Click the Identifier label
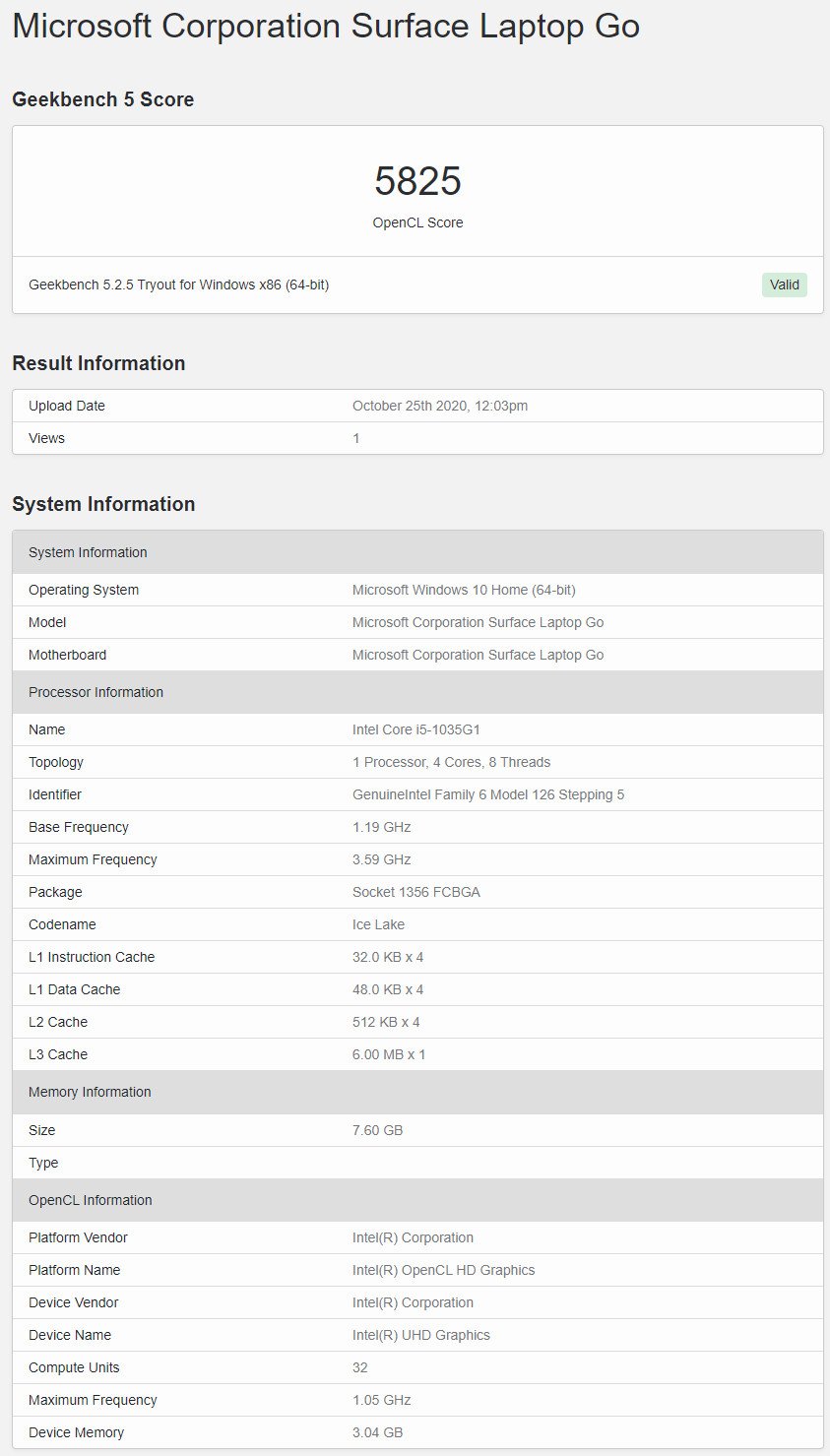The height and width of the screenshot is (1456, 830). click(55, 794)
